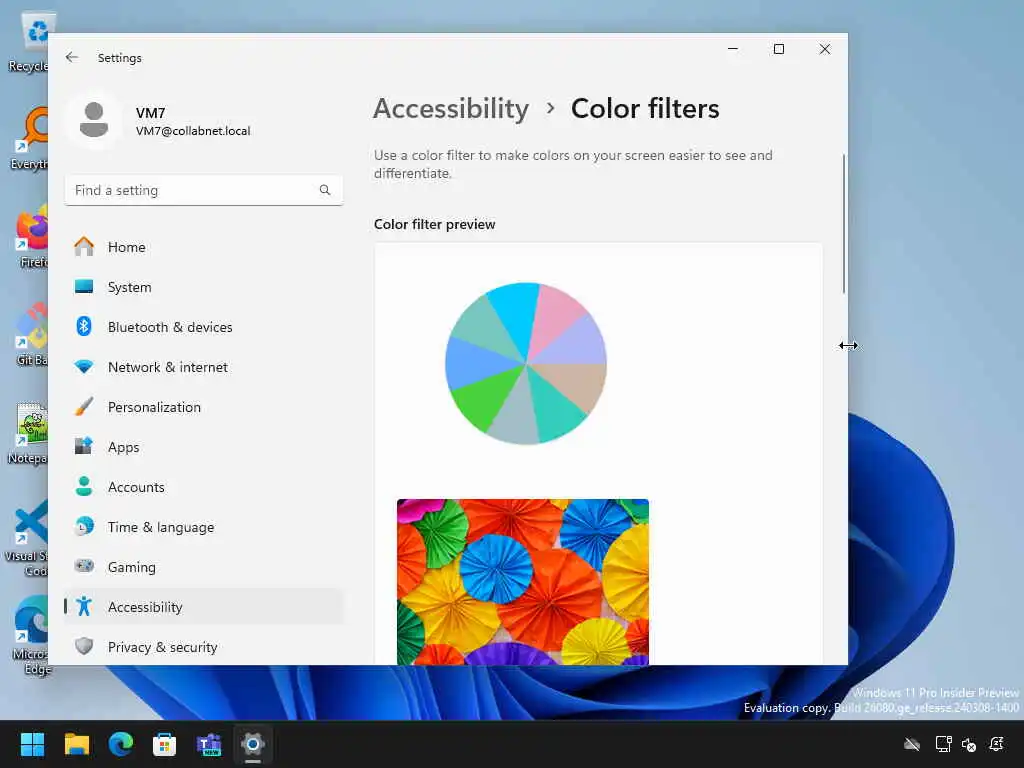Image resolution: width=1024 pixels, height=768 pixels.
Task: Click the Accessibility breadcrumb link
Action: click(x=451, y=108)
